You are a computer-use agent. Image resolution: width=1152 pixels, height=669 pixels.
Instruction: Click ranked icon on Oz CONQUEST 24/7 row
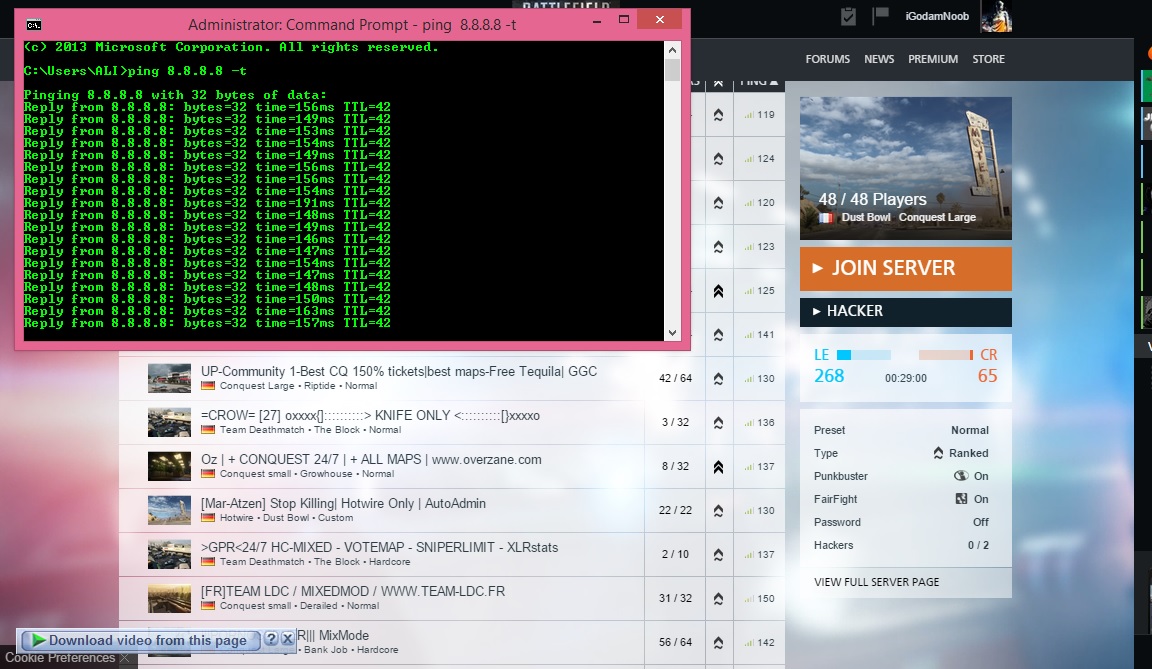coord(717,467)
